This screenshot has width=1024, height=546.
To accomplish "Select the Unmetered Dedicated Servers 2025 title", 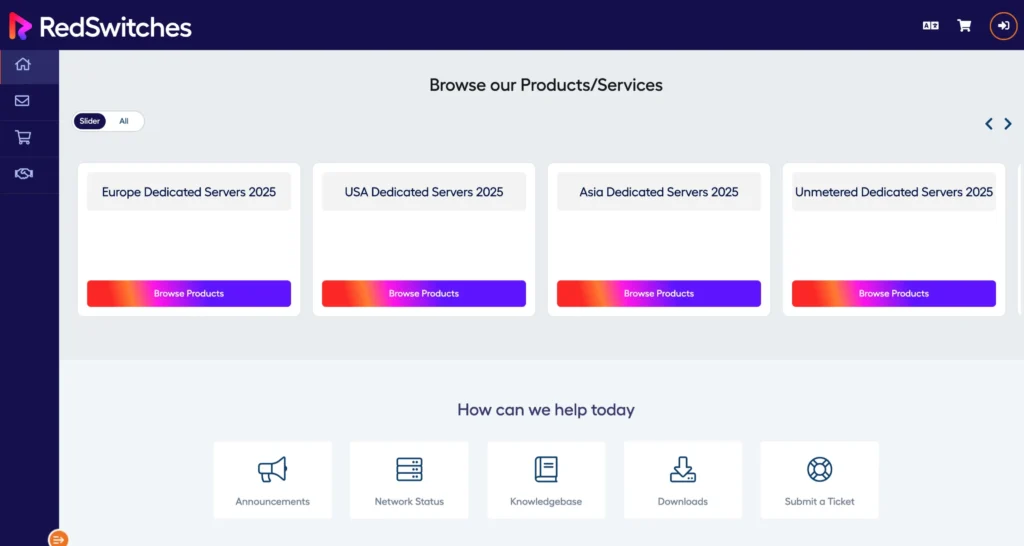I will tap(894, 192).
